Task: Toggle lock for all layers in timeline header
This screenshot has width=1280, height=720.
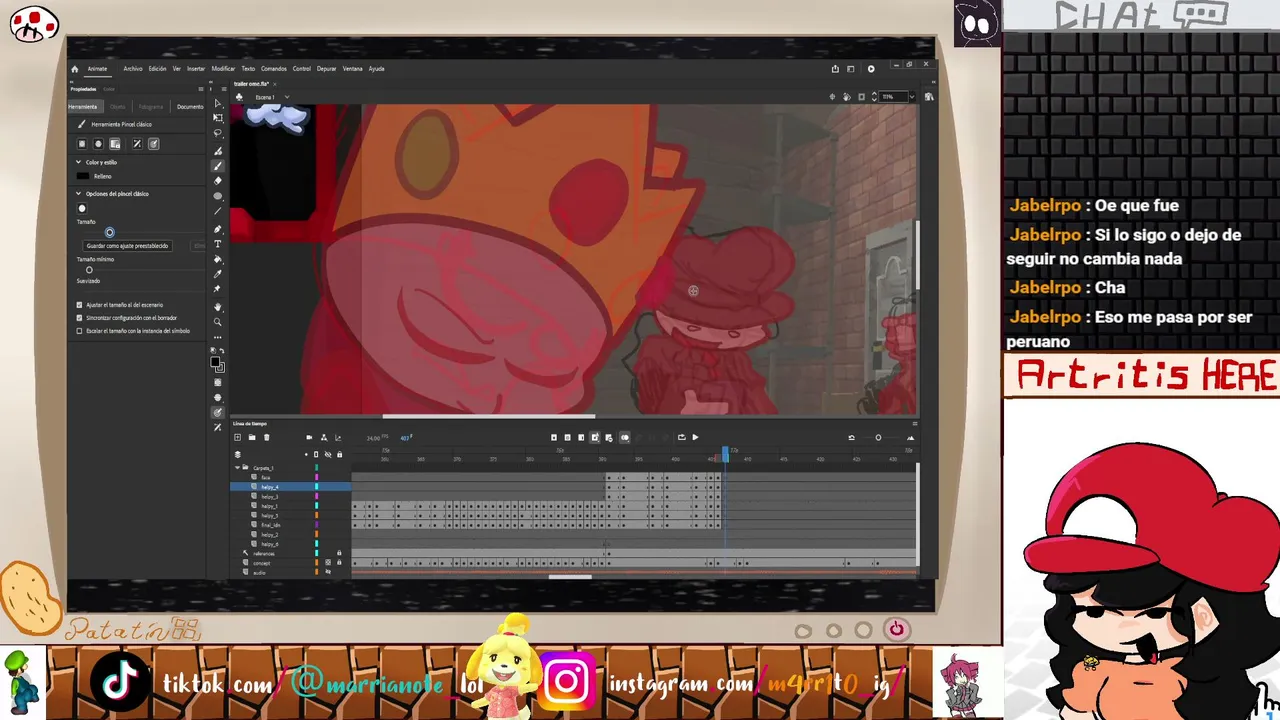Action: click(339, 455)
